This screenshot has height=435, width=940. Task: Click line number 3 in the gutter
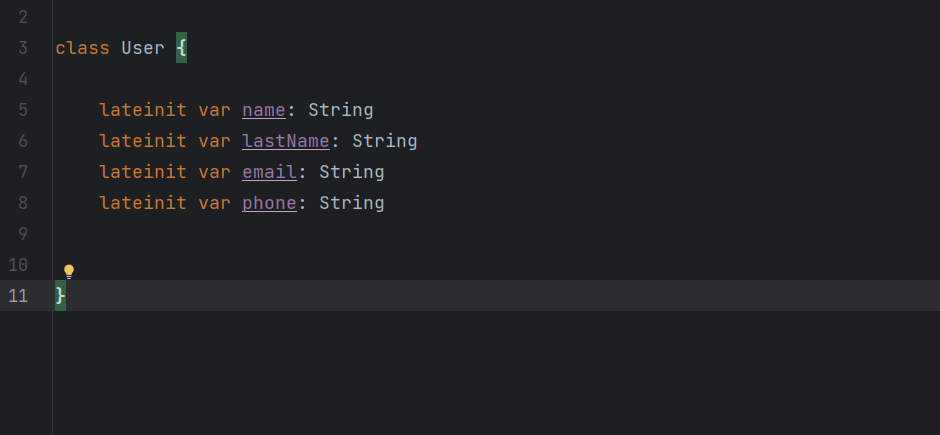coord(23,48)
